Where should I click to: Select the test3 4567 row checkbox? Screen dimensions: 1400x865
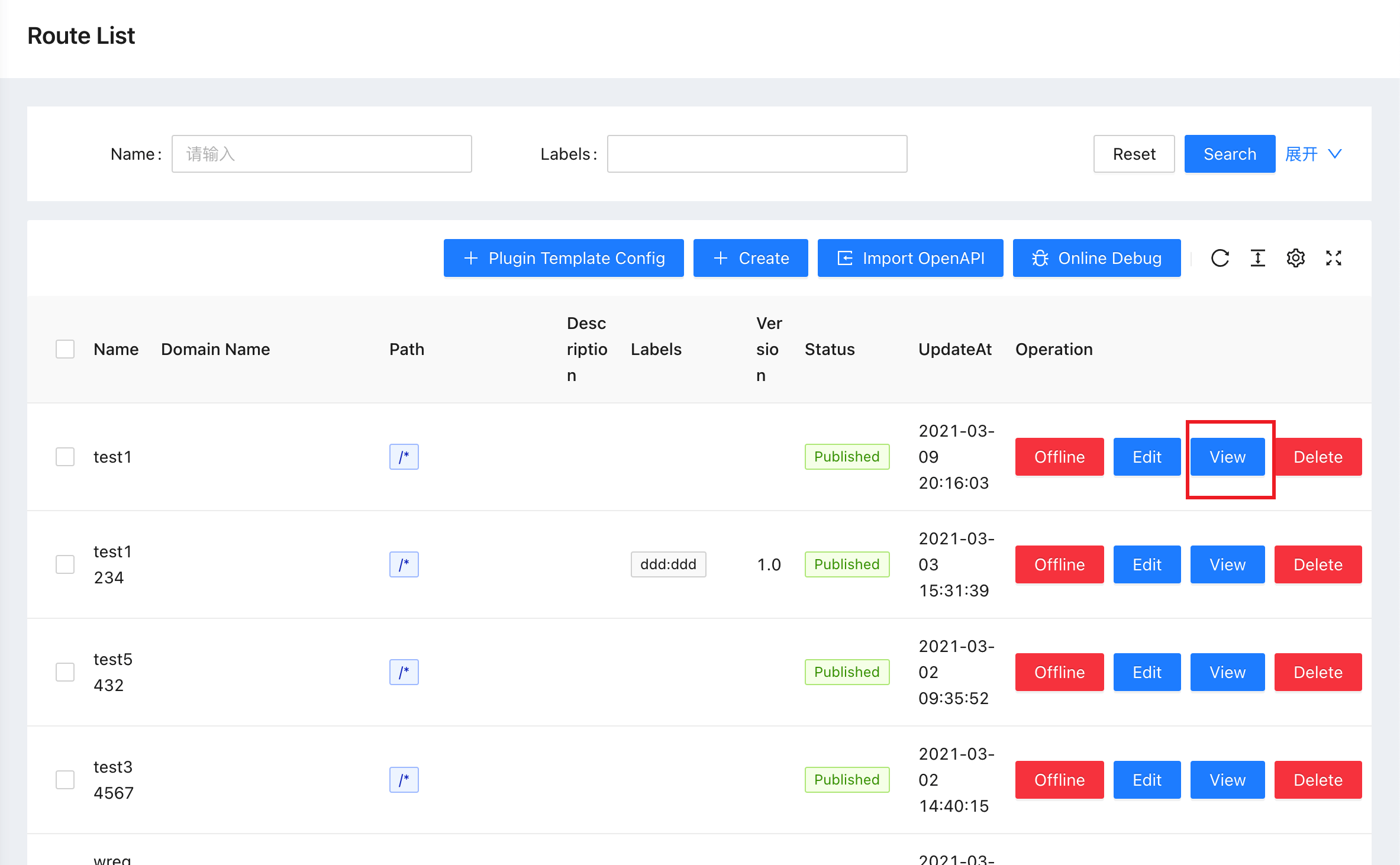tap(65, 780)
